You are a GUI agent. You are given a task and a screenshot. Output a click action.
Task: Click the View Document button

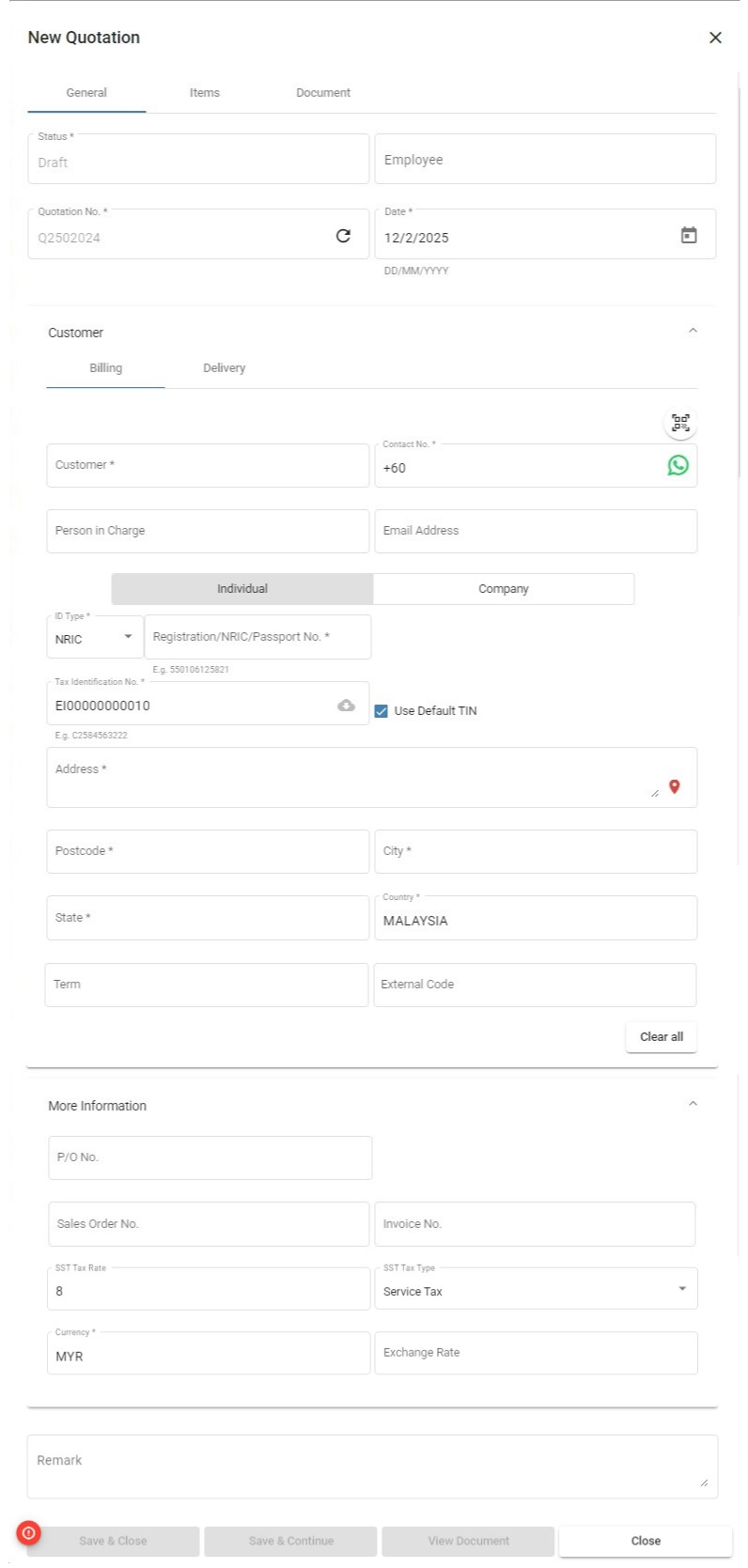pyautogui.click(x=468, y=1541)
